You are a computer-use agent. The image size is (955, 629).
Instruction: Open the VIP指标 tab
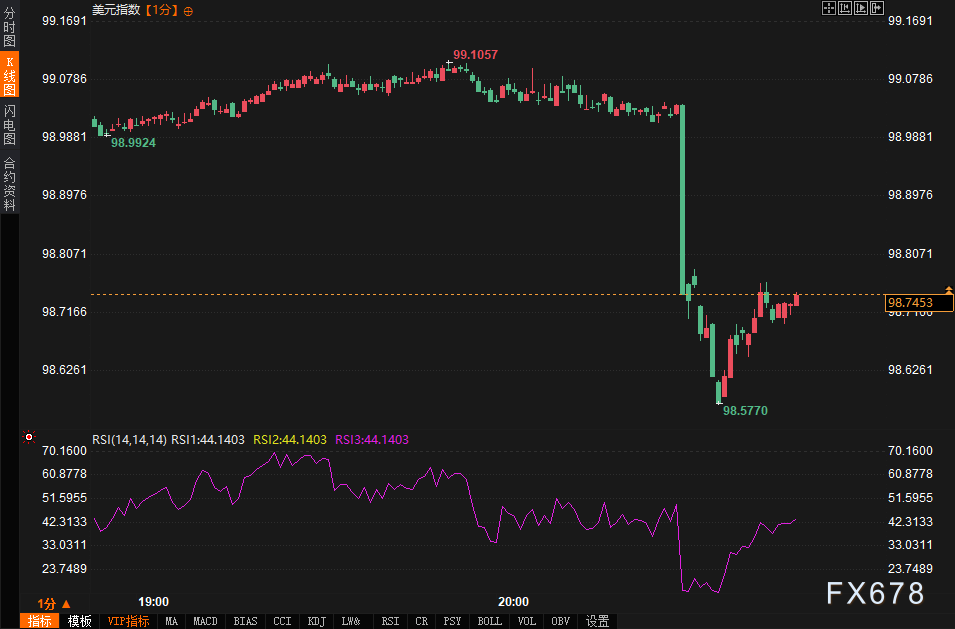point(128,621)
